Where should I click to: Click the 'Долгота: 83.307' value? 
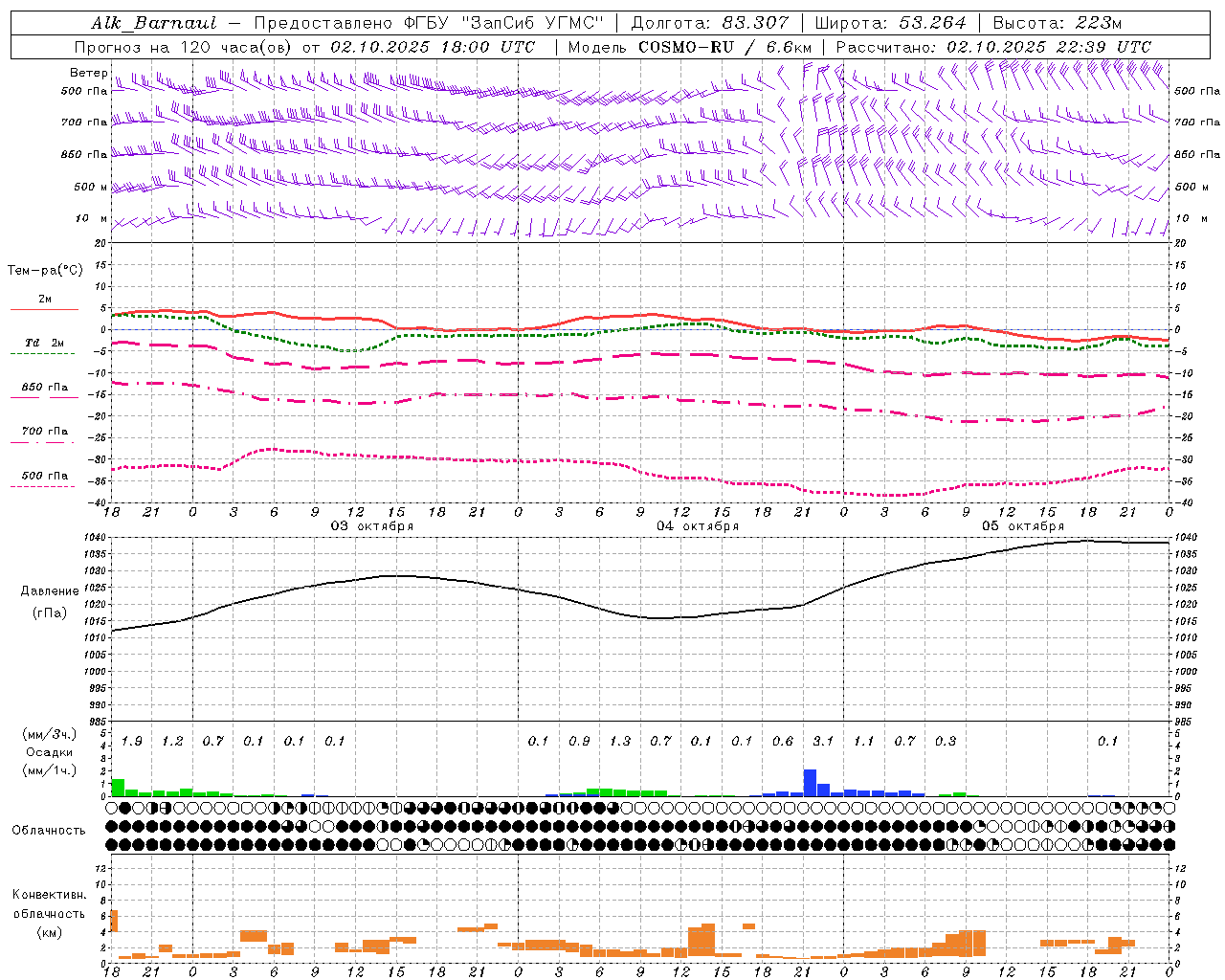click(x=710, y=23)
